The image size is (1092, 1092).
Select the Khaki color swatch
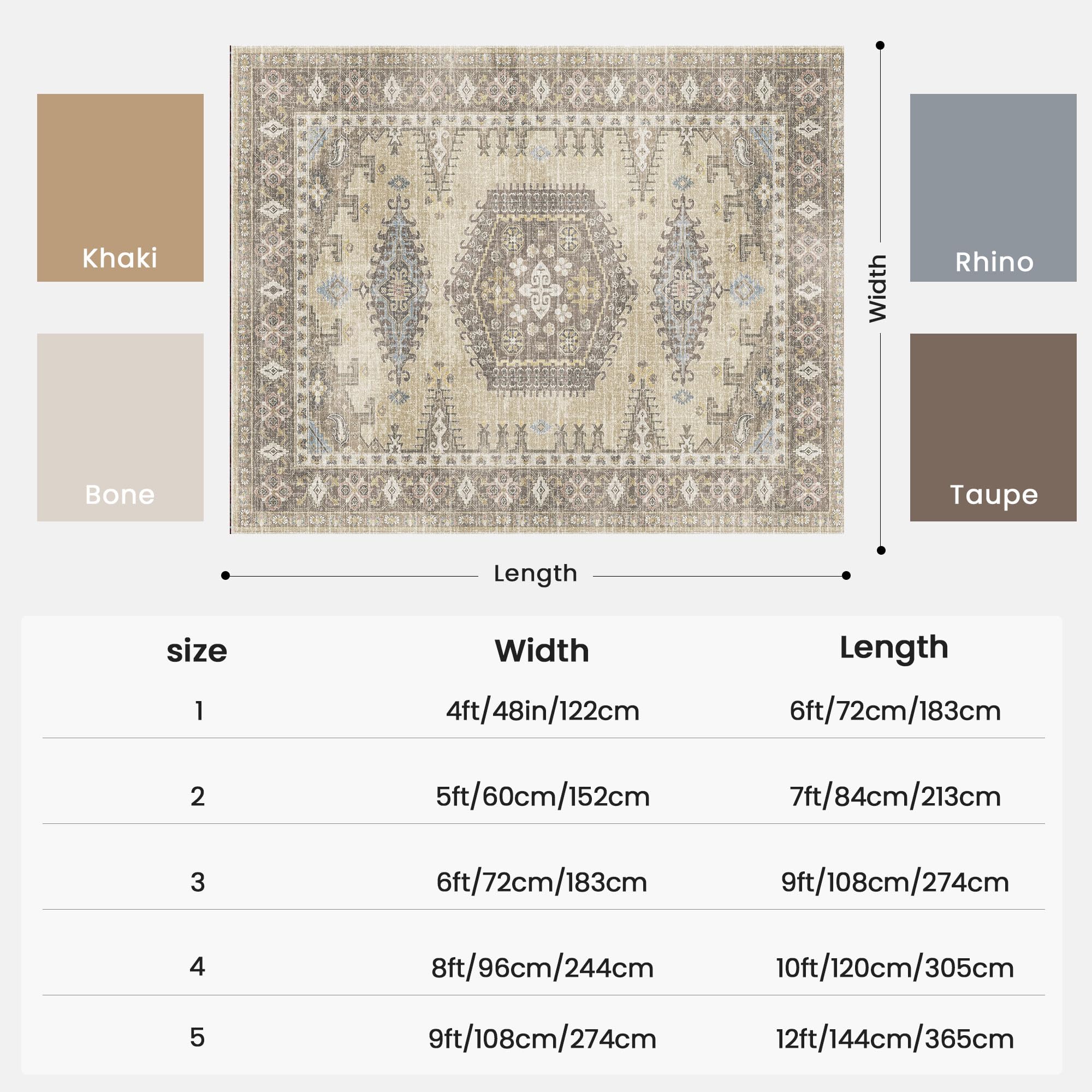click(120, 188)
